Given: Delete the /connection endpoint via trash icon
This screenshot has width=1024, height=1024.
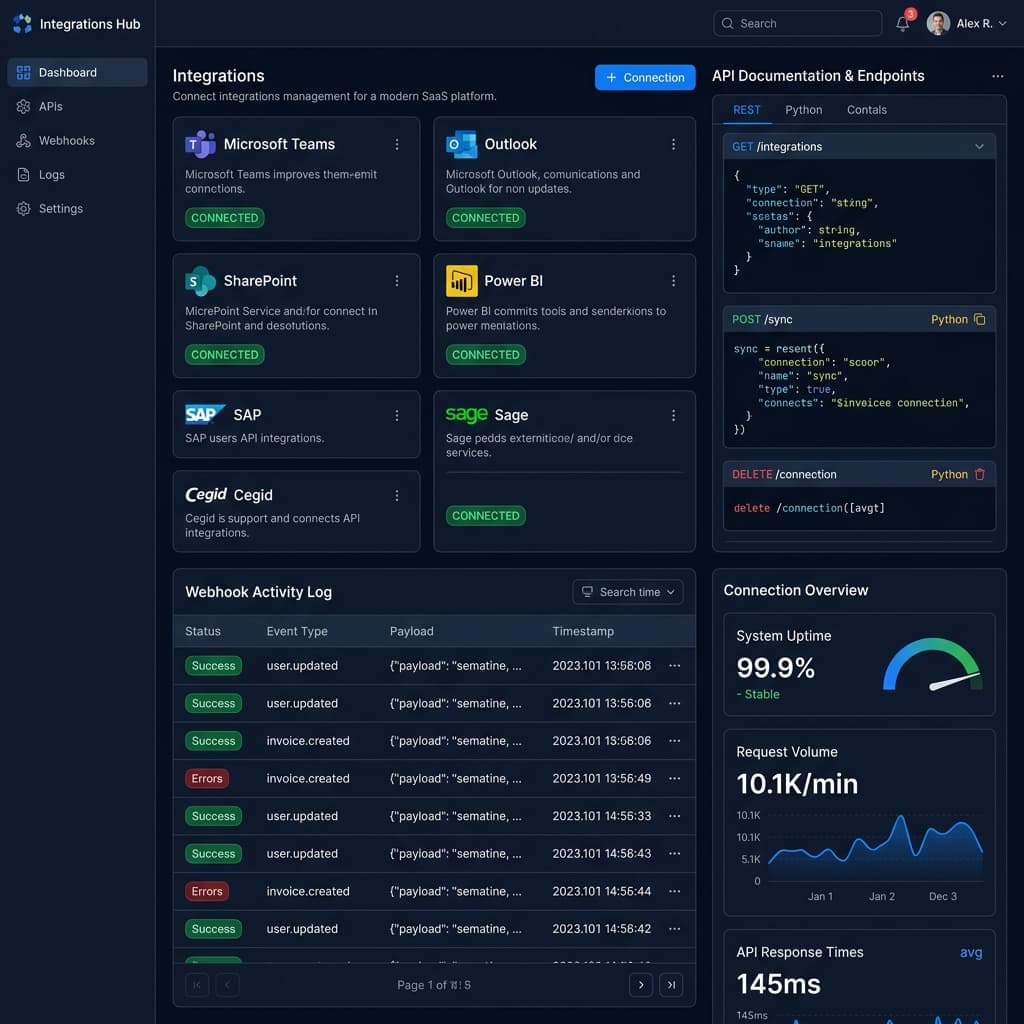Looking at the screenshot, I should (x=981, y=474).
